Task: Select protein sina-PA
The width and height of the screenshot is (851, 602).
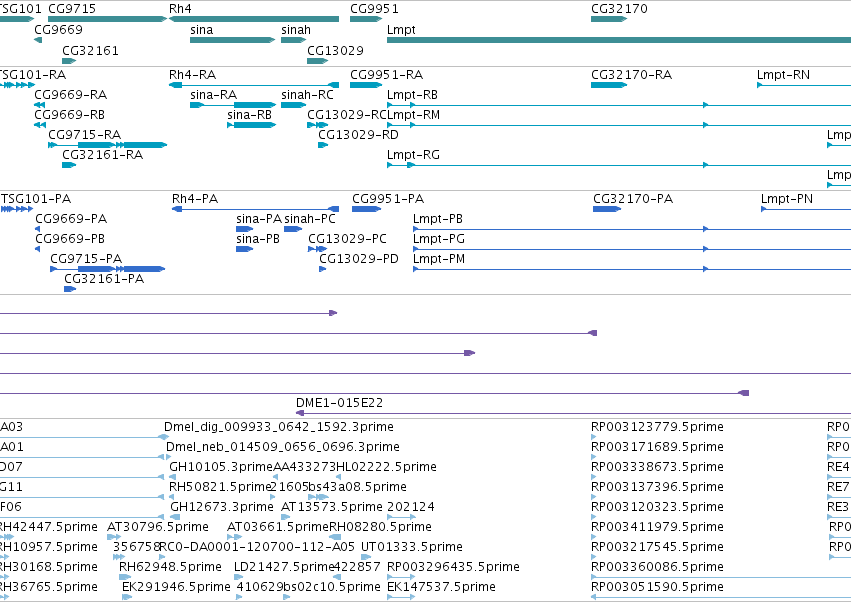Action: 245,229
